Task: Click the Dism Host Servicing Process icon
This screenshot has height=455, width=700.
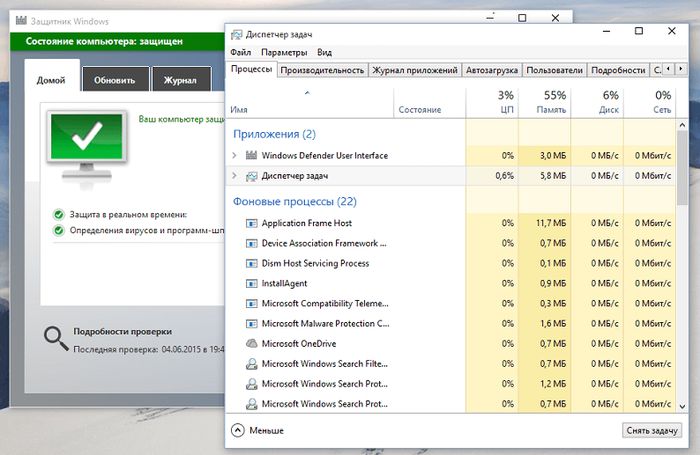Action: pyautogui.click(x=251, y=263)
